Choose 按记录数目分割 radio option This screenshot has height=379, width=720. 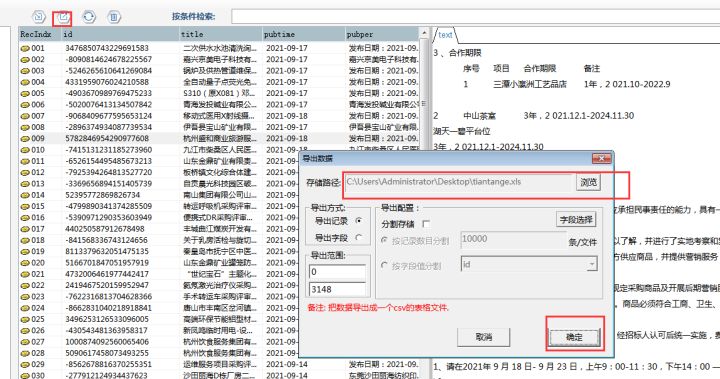click(x=384, y=240)
